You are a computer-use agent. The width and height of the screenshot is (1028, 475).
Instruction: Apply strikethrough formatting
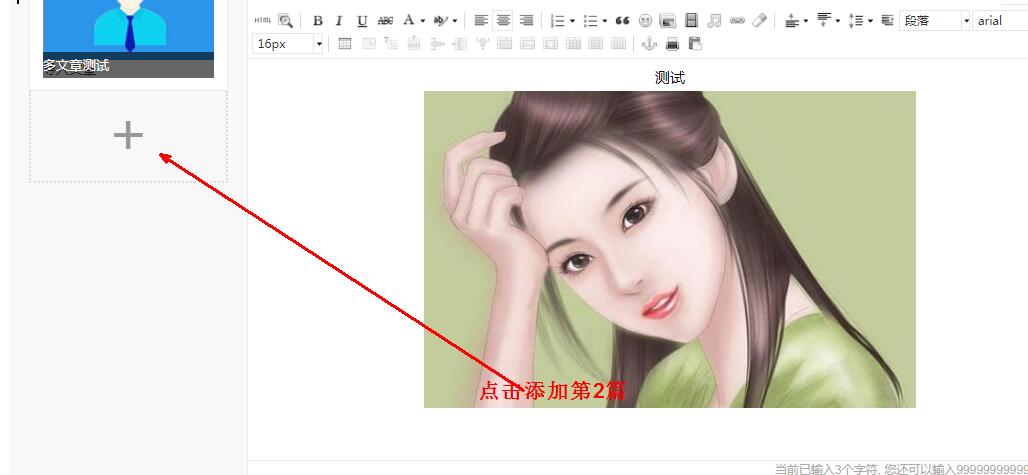coord(385,20)
